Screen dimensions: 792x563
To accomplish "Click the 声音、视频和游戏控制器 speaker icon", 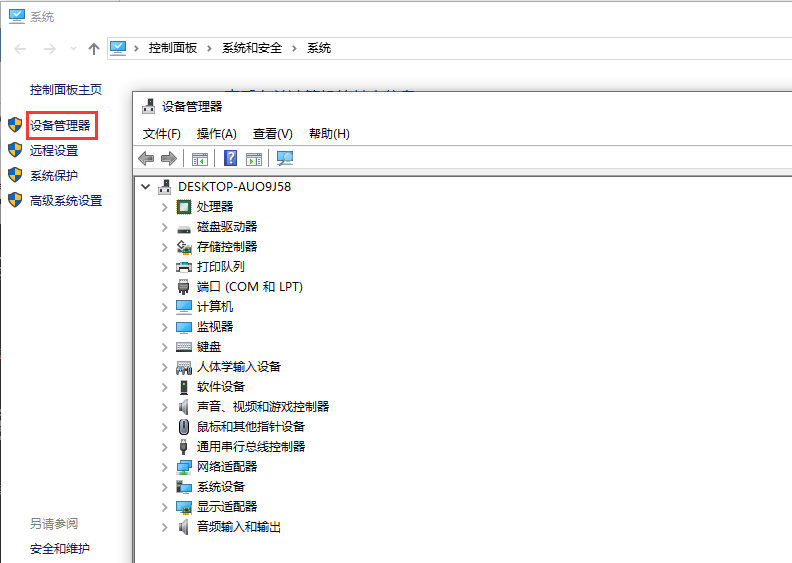I will tap(184, 407).
